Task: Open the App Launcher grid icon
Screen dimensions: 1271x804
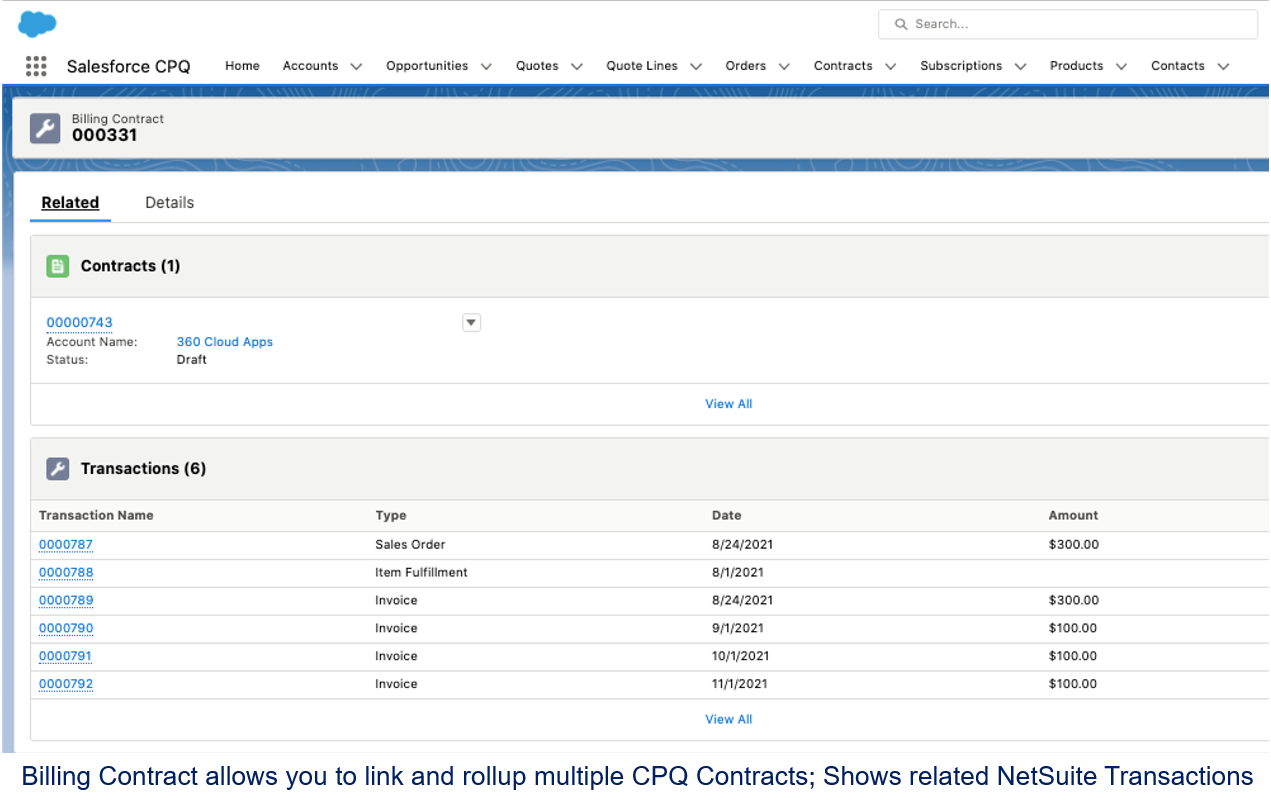Action: point(36,66)
